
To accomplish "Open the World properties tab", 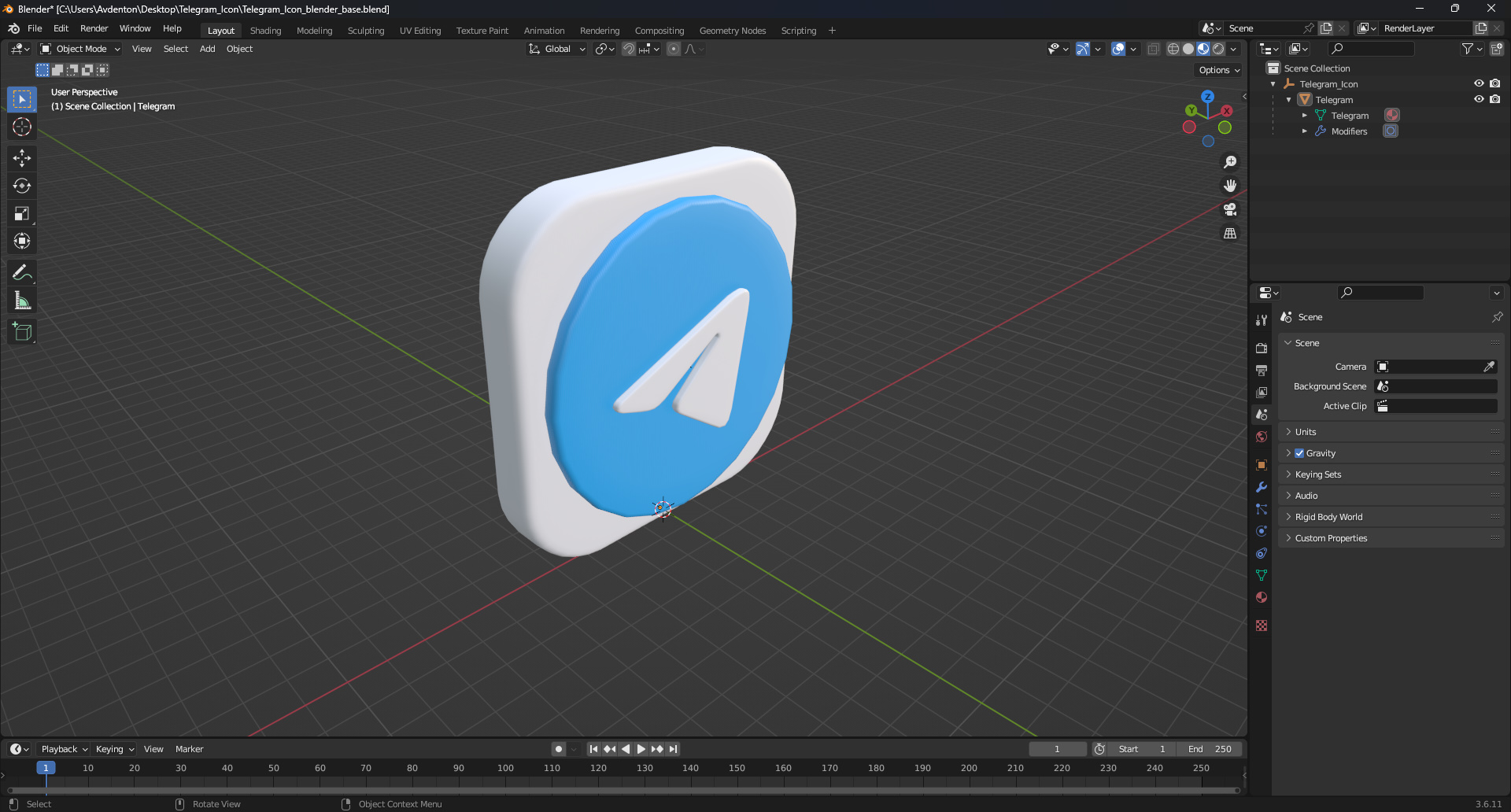I will point(1262,436).
